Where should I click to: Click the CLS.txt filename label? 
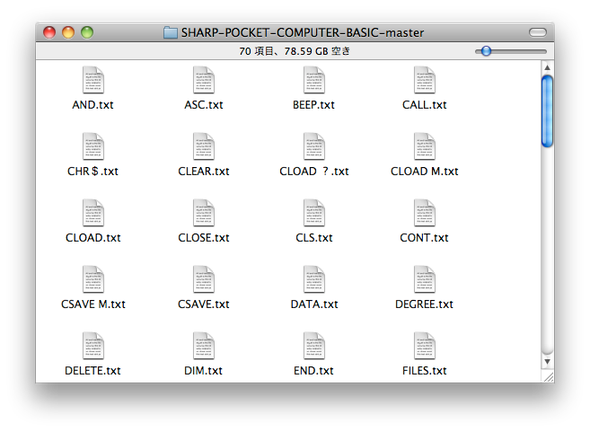pos(314,238)
